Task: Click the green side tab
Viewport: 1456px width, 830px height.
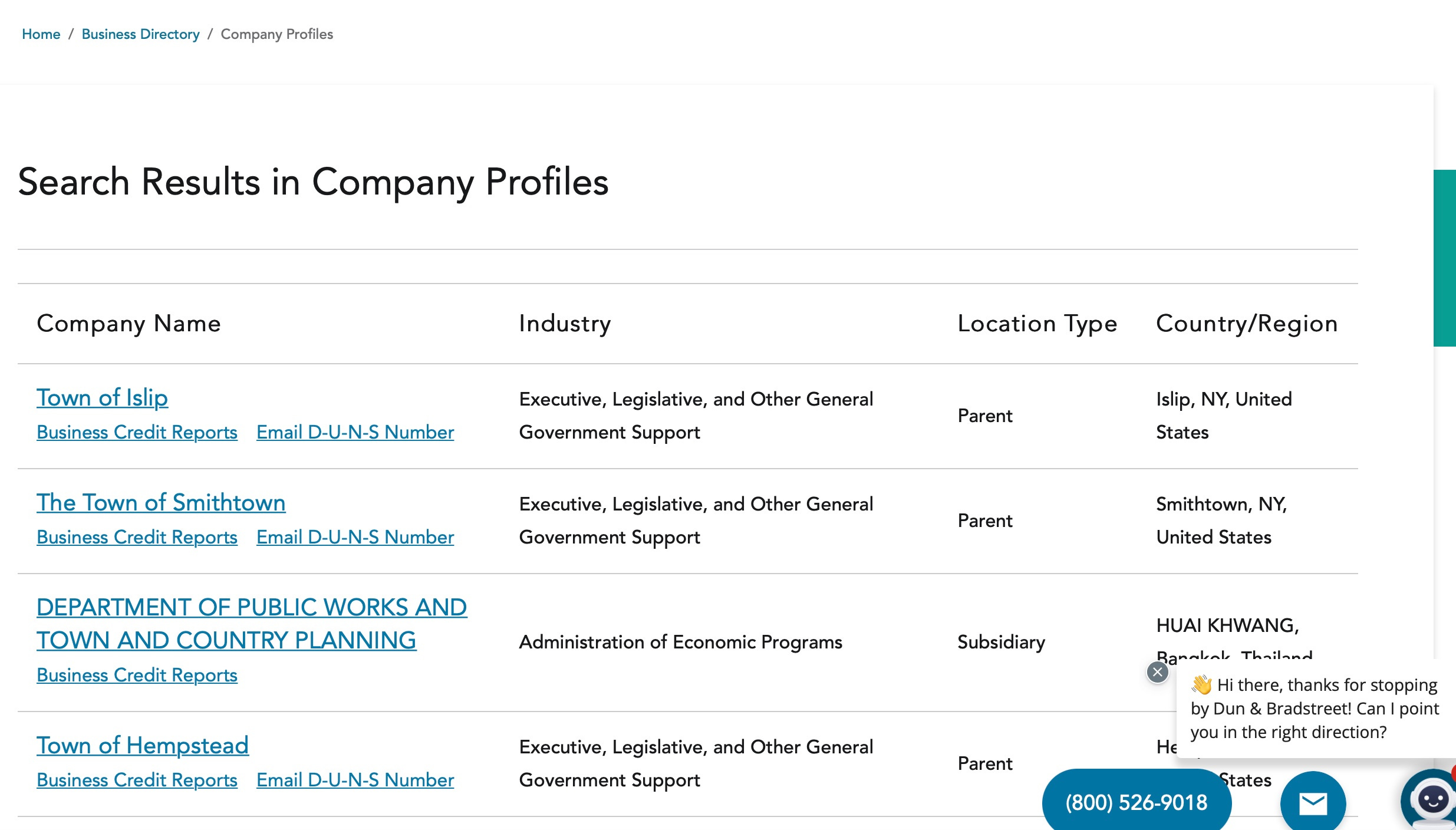Action: tap(1444, 258)
